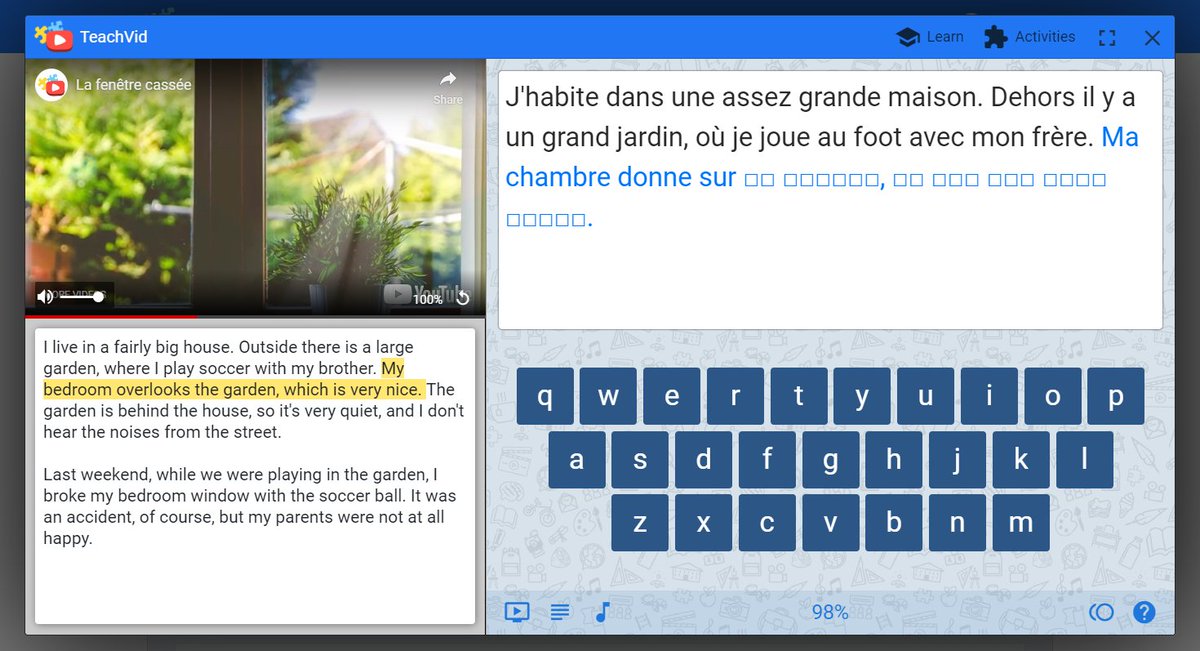This screenshot has height=651, width=1200.
Task: Click the TeachVid logo icon
Action: point(54,36)
